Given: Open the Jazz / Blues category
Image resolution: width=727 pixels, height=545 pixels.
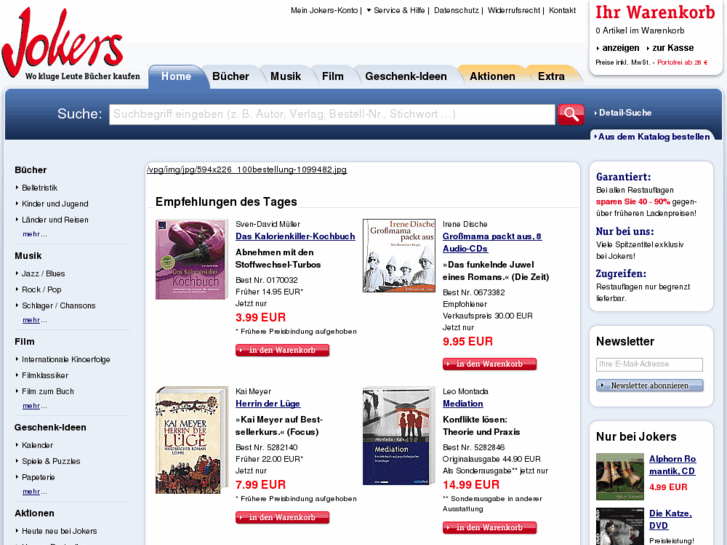Looking at the screenshot, I should coord(43,274).
